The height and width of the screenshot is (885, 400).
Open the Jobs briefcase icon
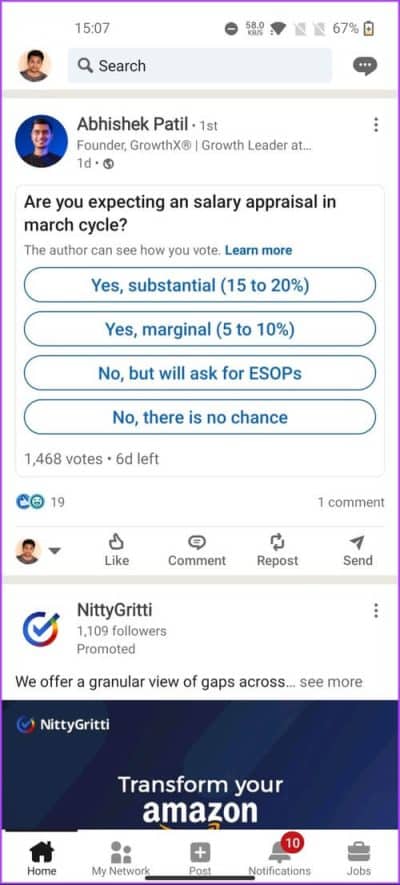(358, 851)
